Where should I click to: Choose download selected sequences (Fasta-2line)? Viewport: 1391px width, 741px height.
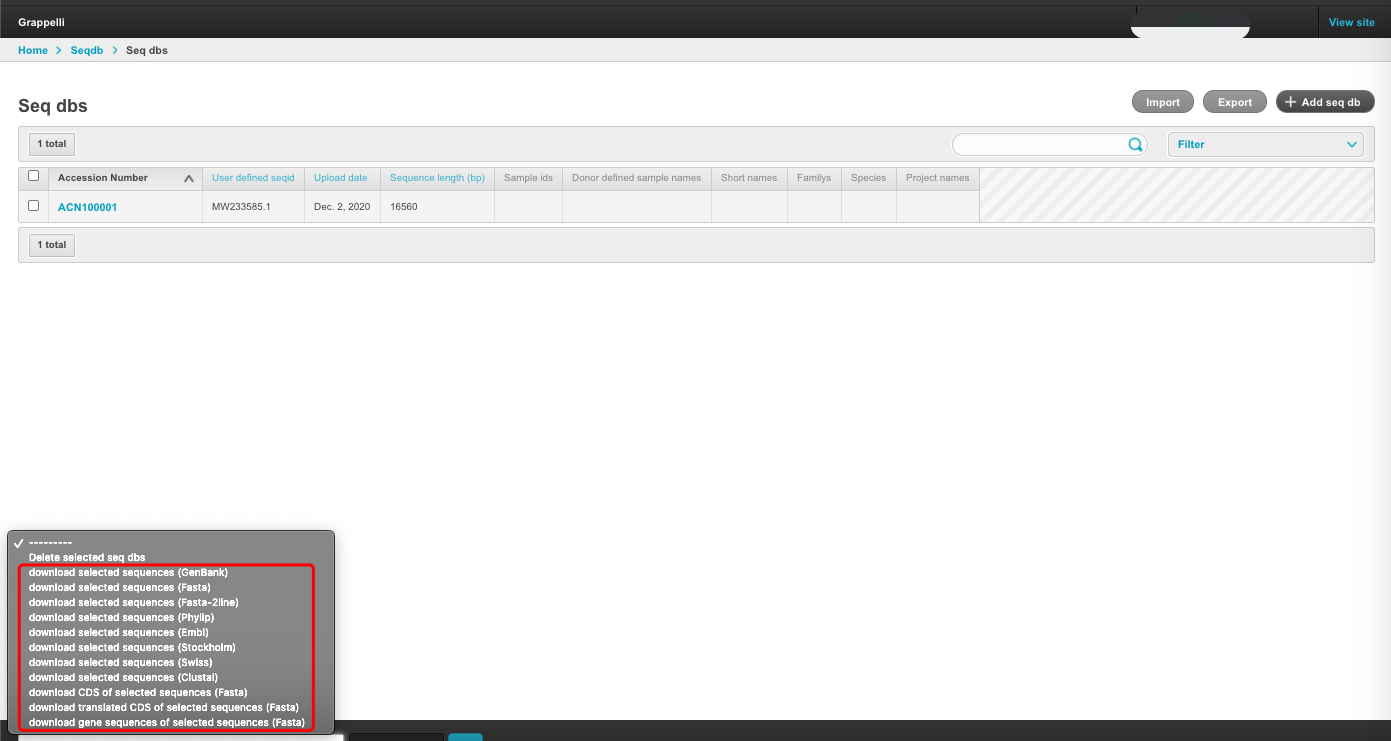(x=171, y=602)
